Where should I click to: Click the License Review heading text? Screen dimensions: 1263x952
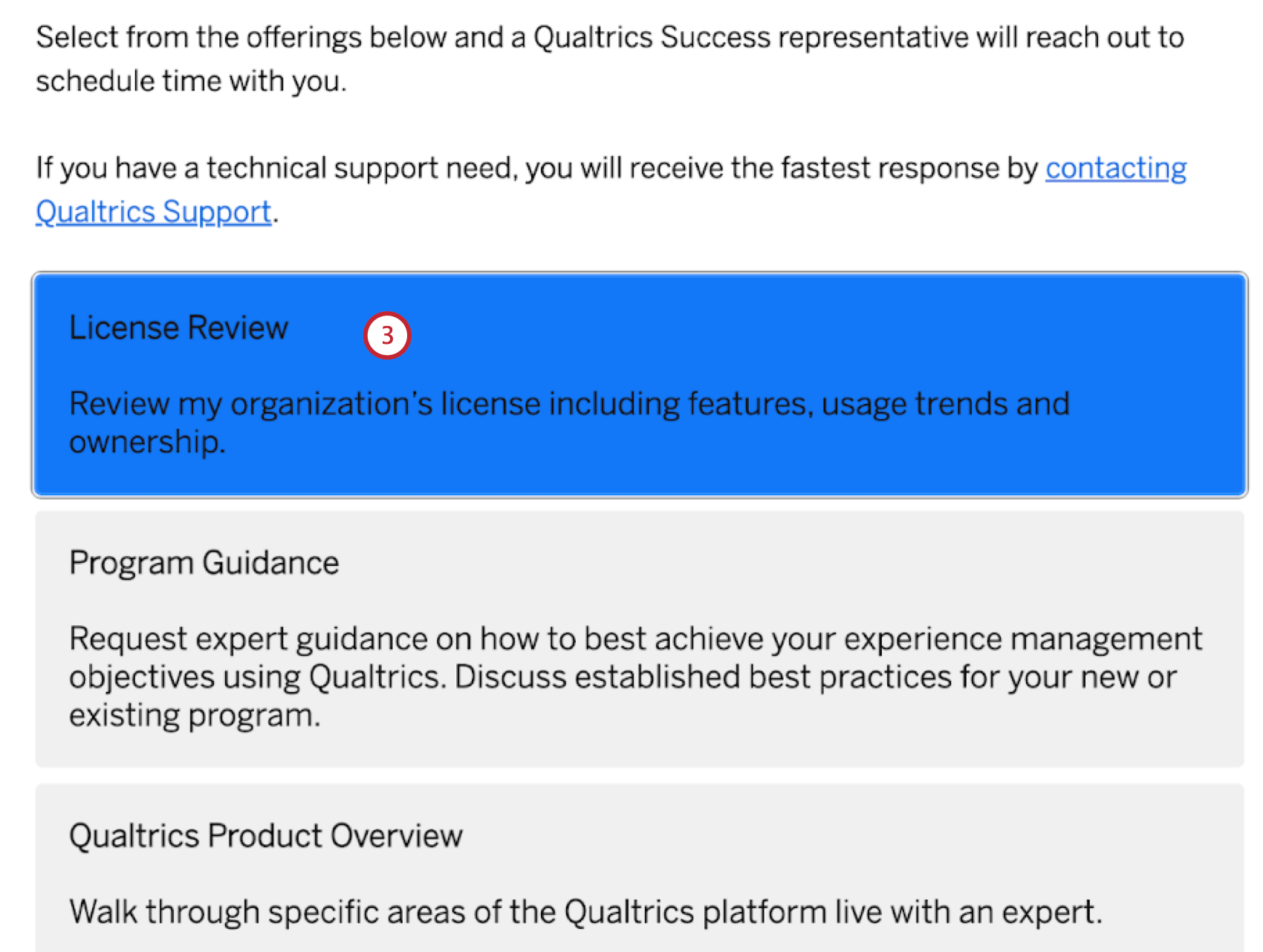178,327
